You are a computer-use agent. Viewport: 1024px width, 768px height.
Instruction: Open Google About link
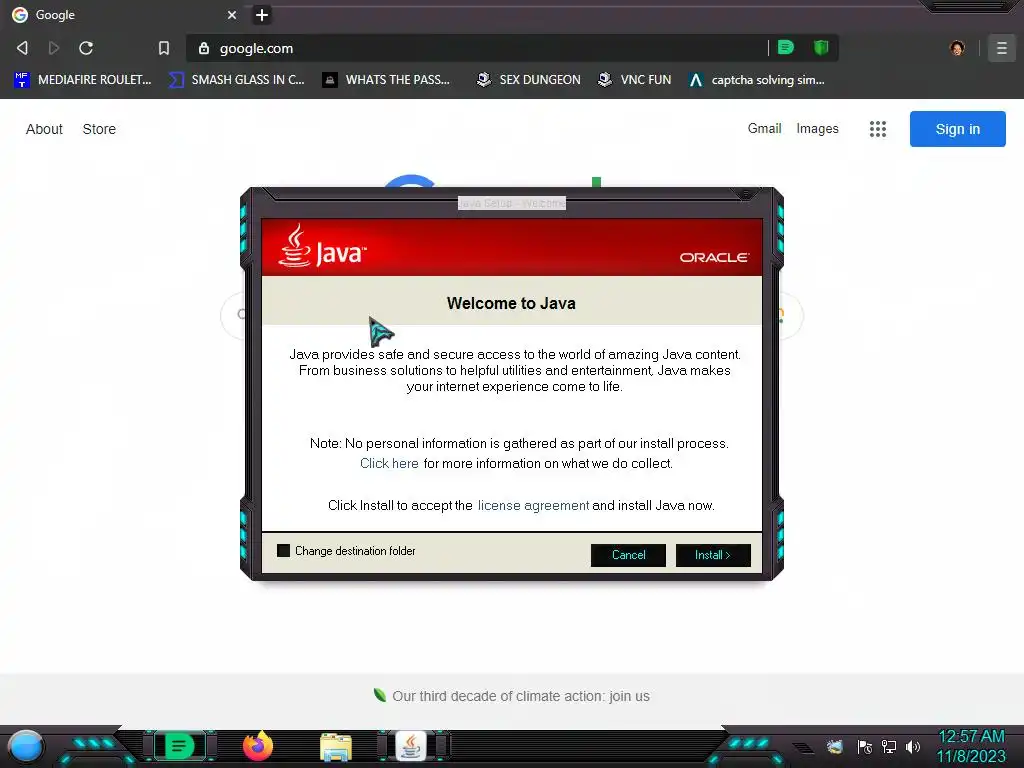pyautogui.click(x=44, y=129)
